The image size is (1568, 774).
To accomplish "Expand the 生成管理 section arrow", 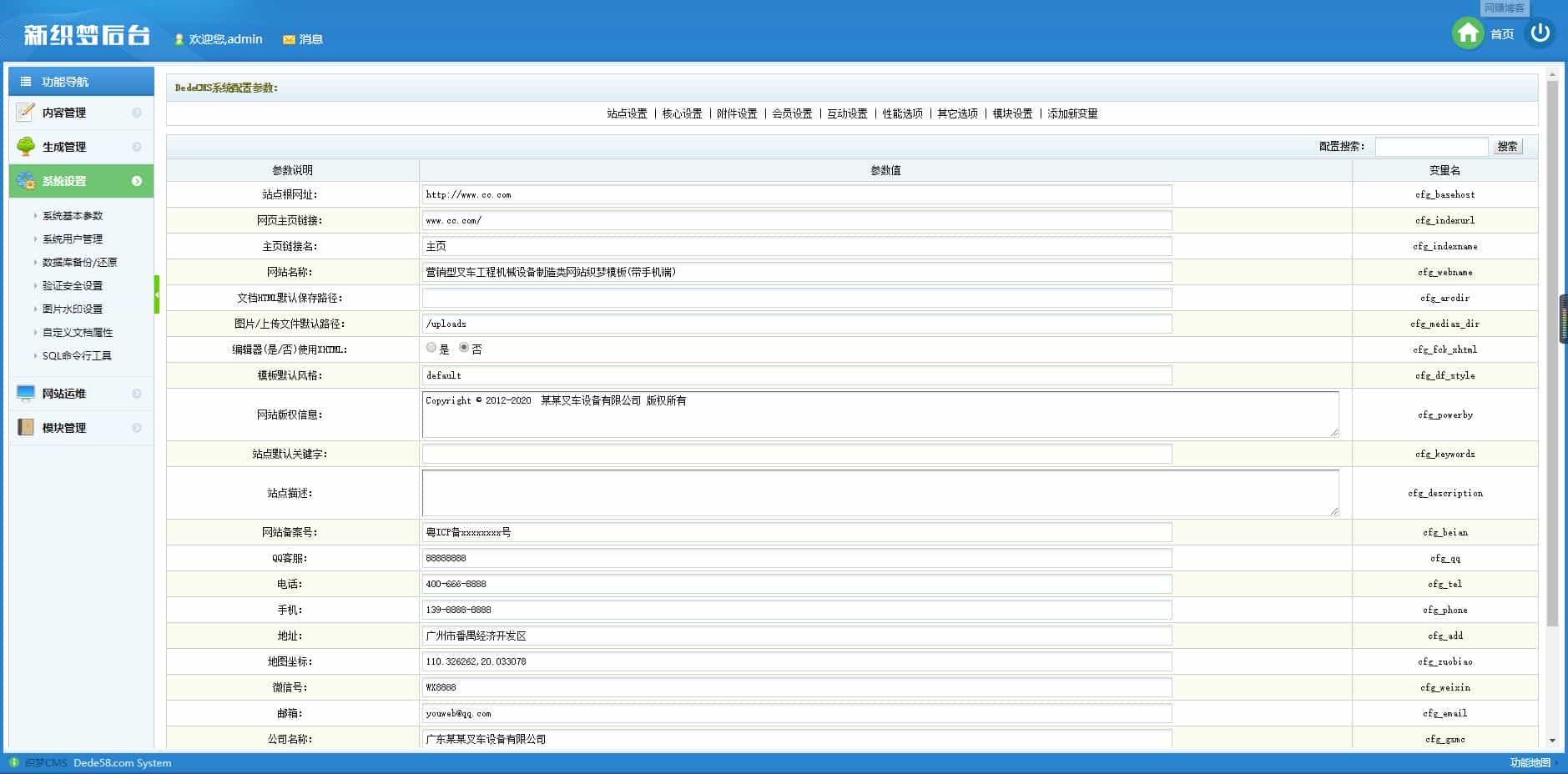I will 137,147.
